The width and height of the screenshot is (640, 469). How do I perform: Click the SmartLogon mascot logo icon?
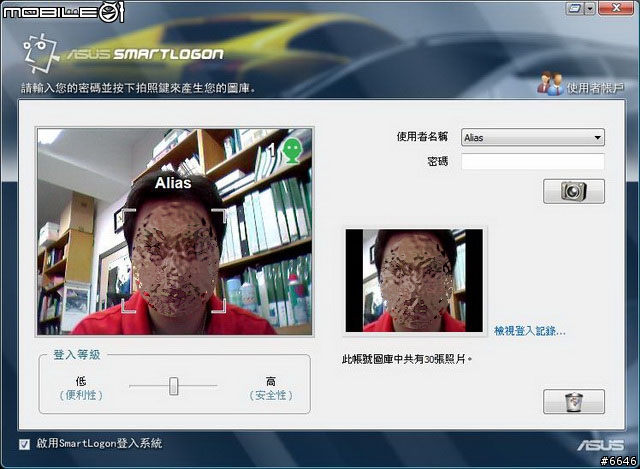pyautogui.click(x=40, y=53)
